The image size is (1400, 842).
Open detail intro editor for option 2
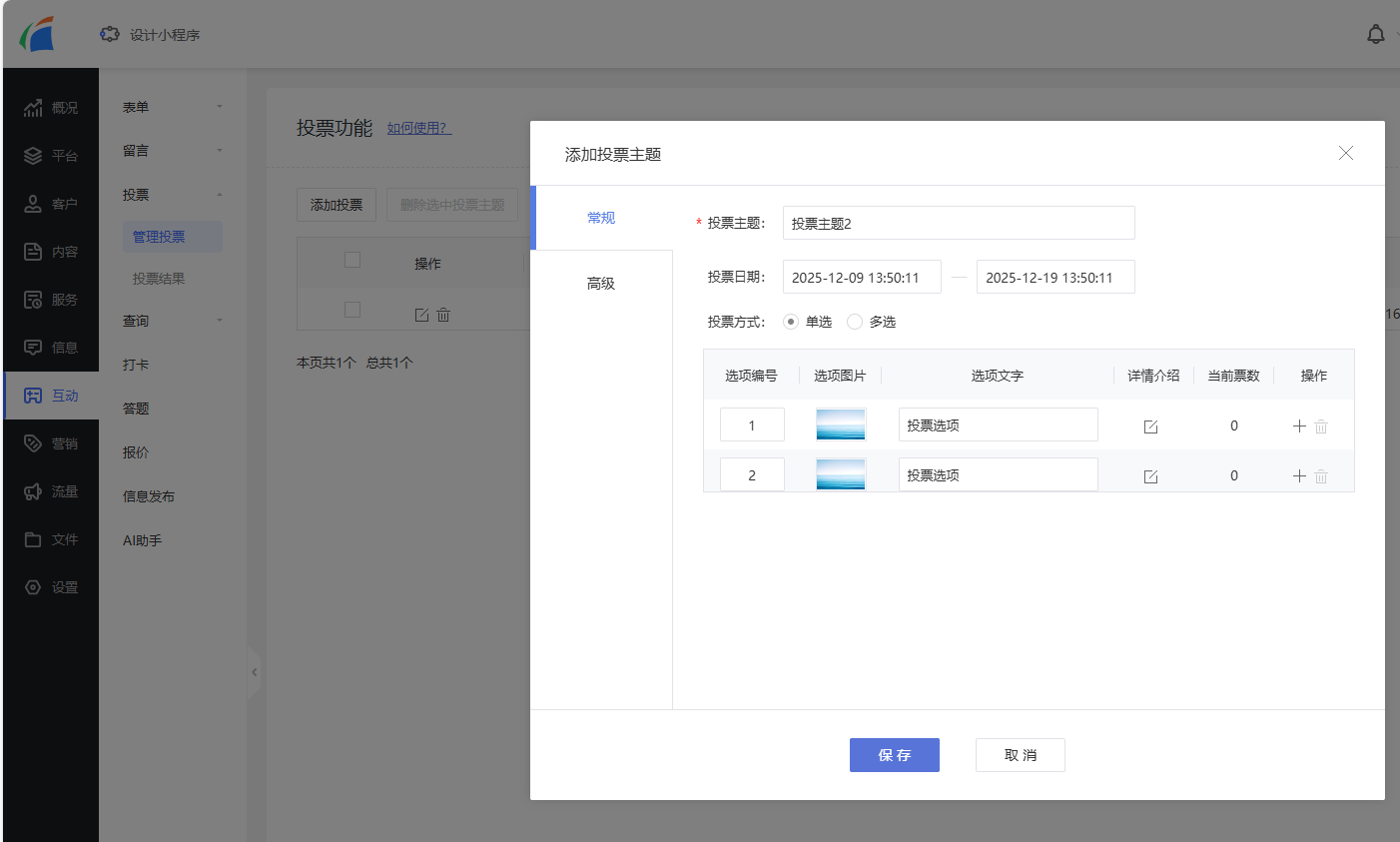[1150, 476]
